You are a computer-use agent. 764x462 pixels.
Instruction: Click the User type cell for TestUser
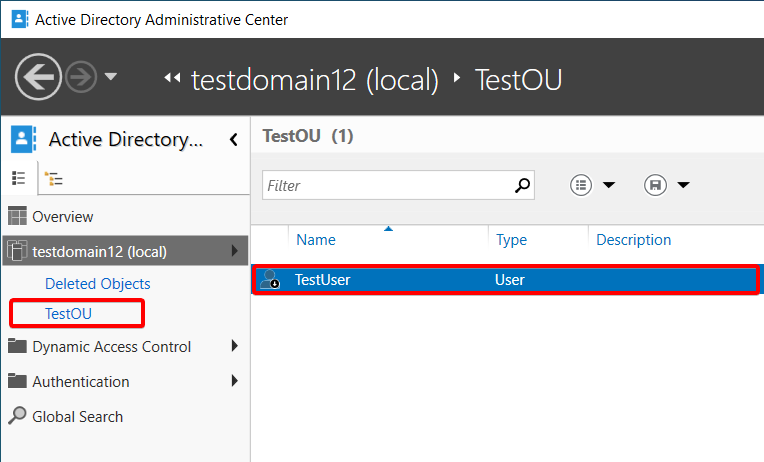click(510, 280)
